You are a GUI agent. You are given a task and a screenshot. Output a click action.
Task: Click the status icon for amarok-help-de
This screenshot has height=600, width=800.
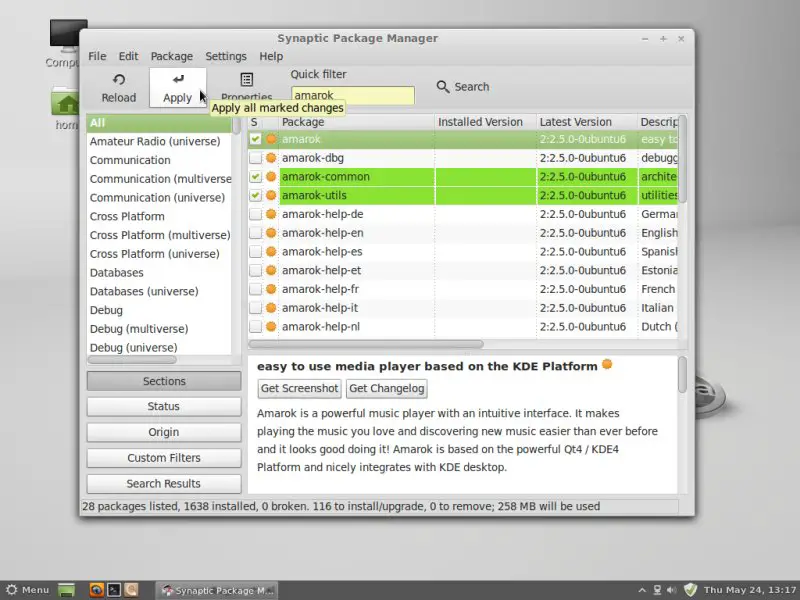(271, 214)
